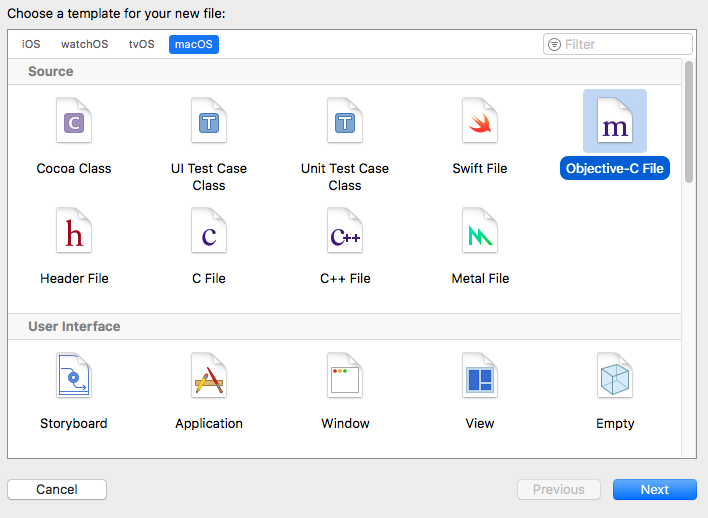Pick the Unit Test Case Class icon
This screenshot has width=708, height=518.
[345, 121]
